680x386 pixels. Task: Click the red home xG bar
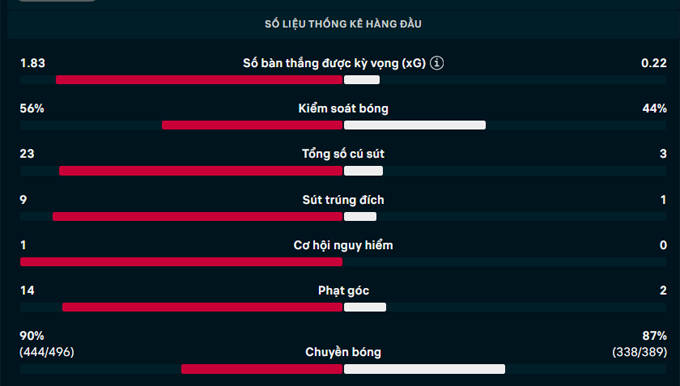pos(199,80)
